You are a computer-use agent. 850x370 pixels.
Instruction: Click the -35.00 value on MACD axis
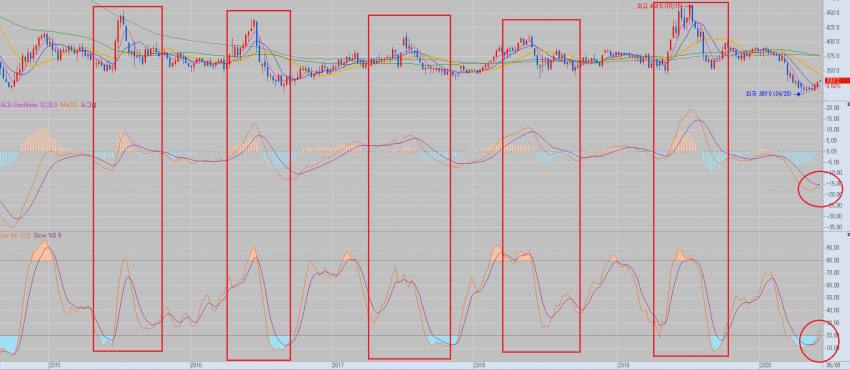coord(833,227)
